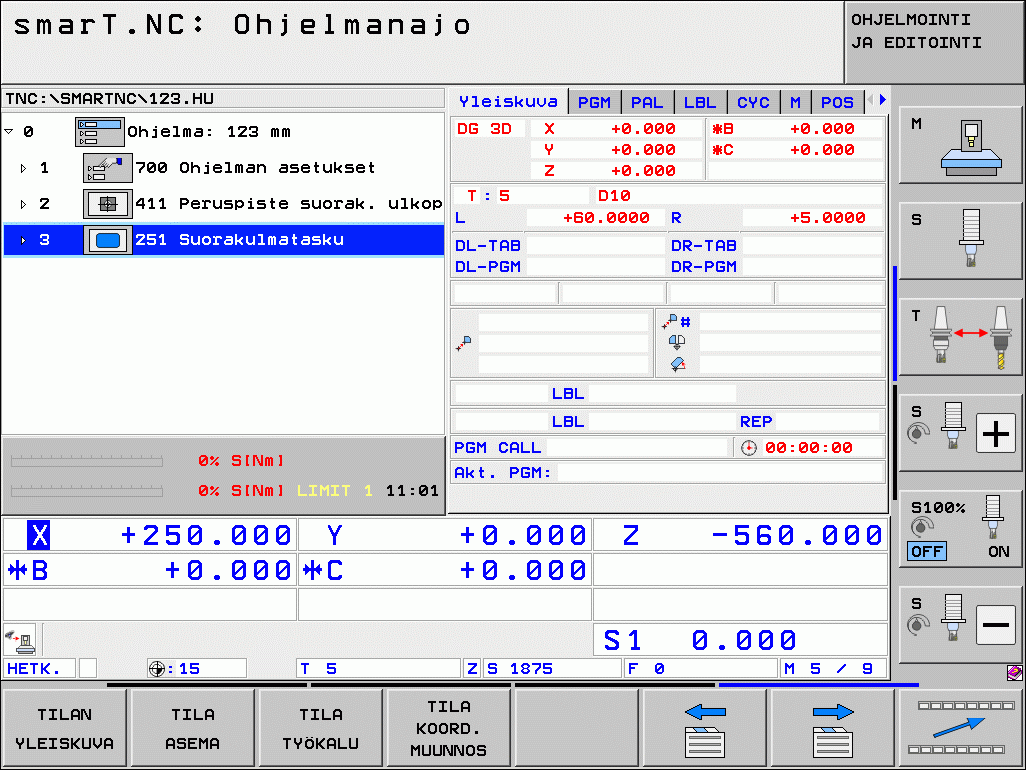
Task: Click the TILA KOORD. MUUNNOS softkey
Action: 449,728
